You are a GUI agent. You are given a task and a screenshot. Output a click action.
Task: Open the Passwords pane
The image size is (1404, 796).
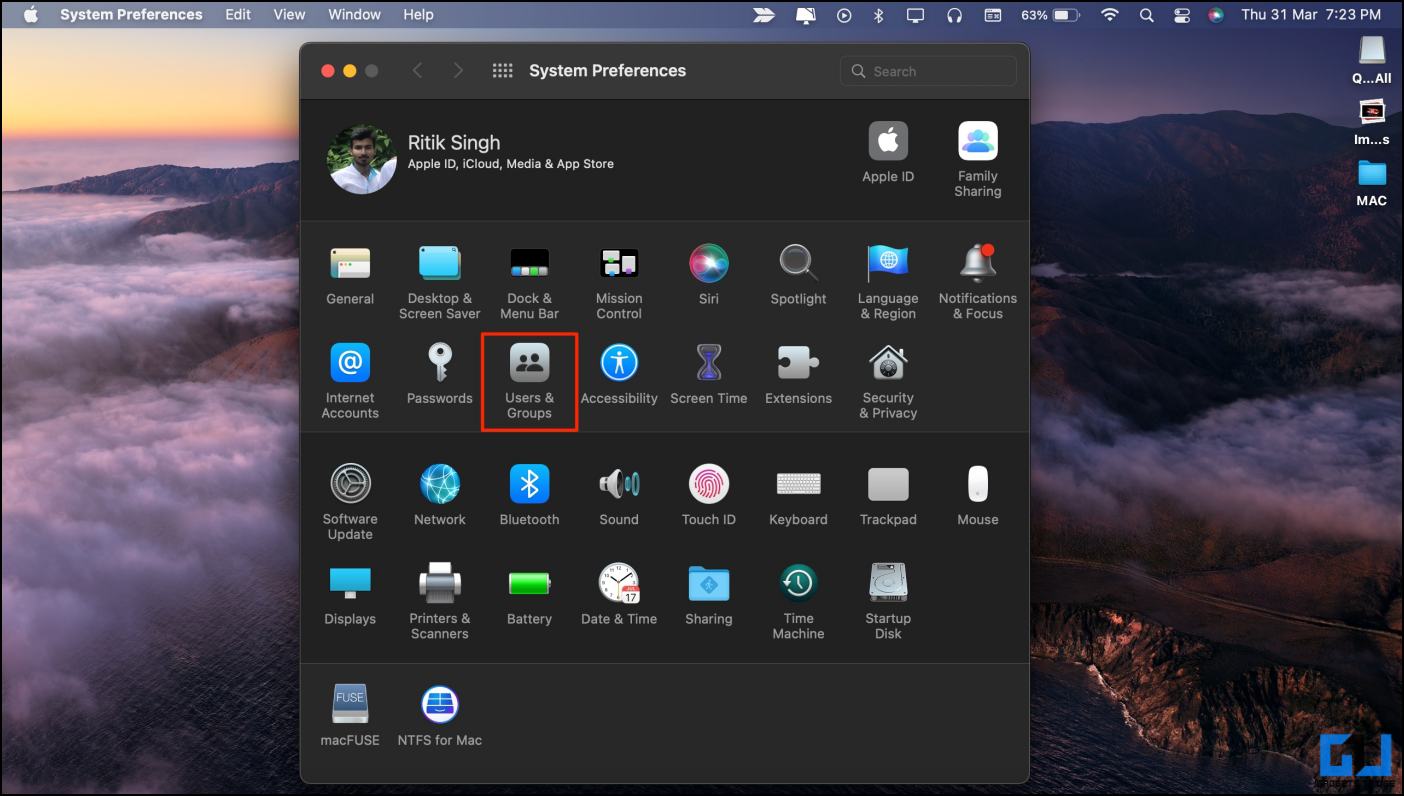[x=440, y=375]
